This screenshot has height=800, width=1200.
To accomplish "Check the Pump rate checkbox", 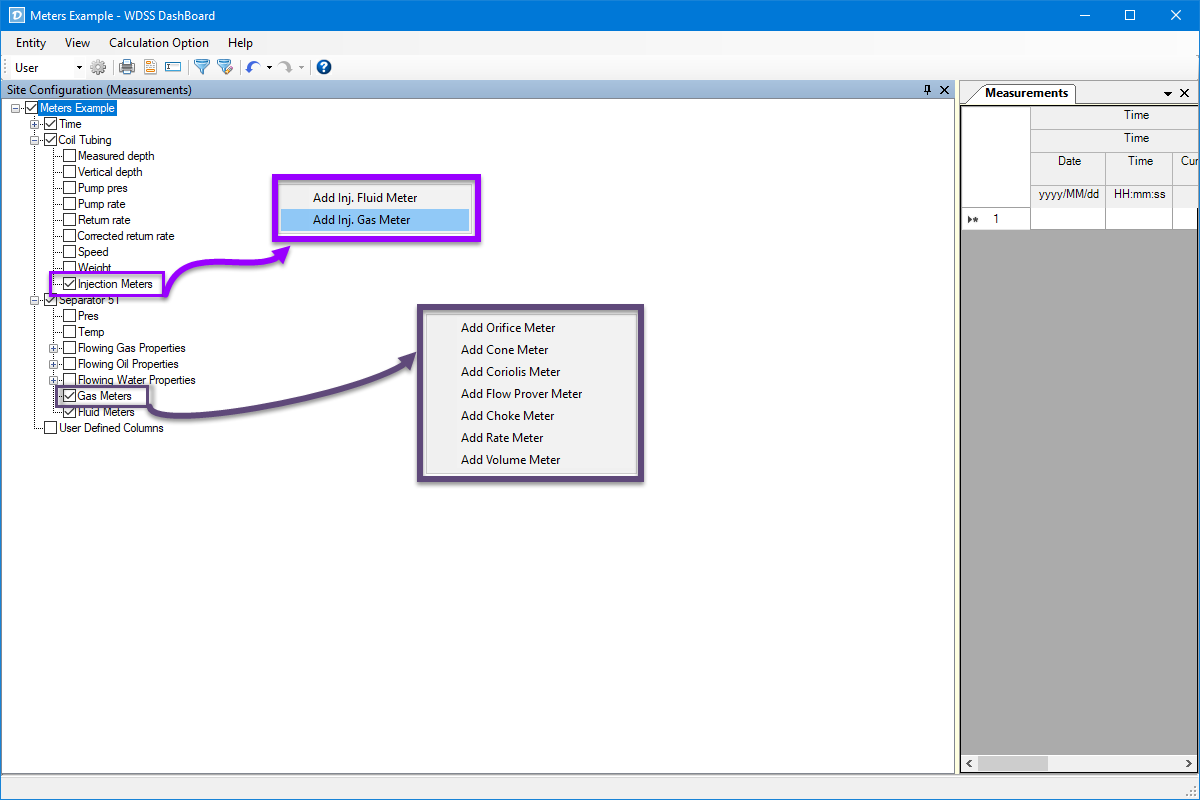I will [69, 204].
